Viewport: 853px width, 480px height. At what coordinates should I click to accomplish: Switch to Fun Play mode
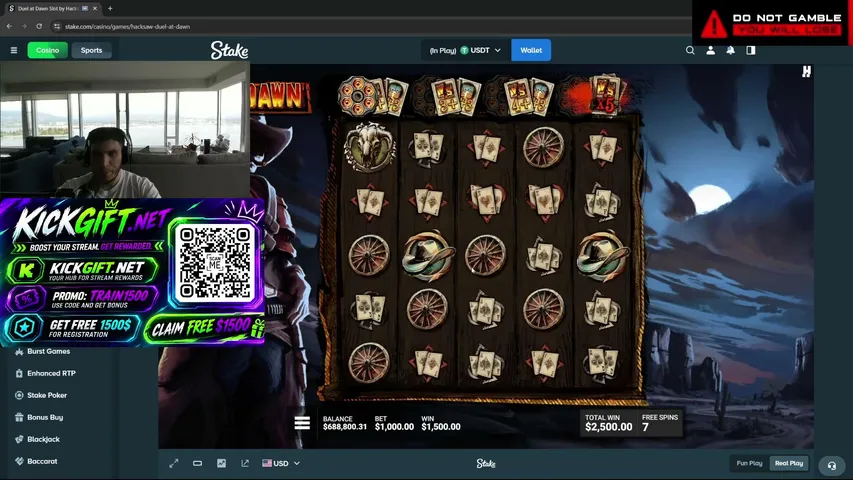[749, 463]
